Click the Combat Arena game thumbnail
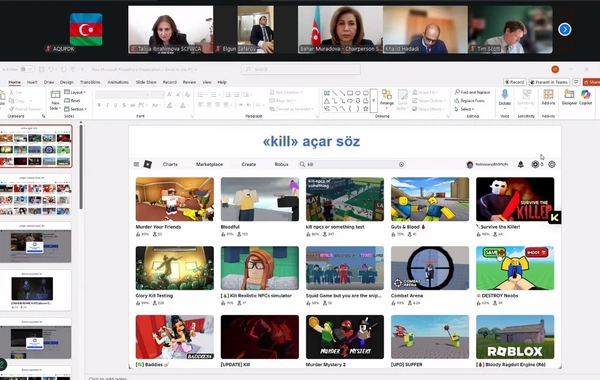This screenshot has width=600, height=380. pyautogui.click(x=430, y=268)
